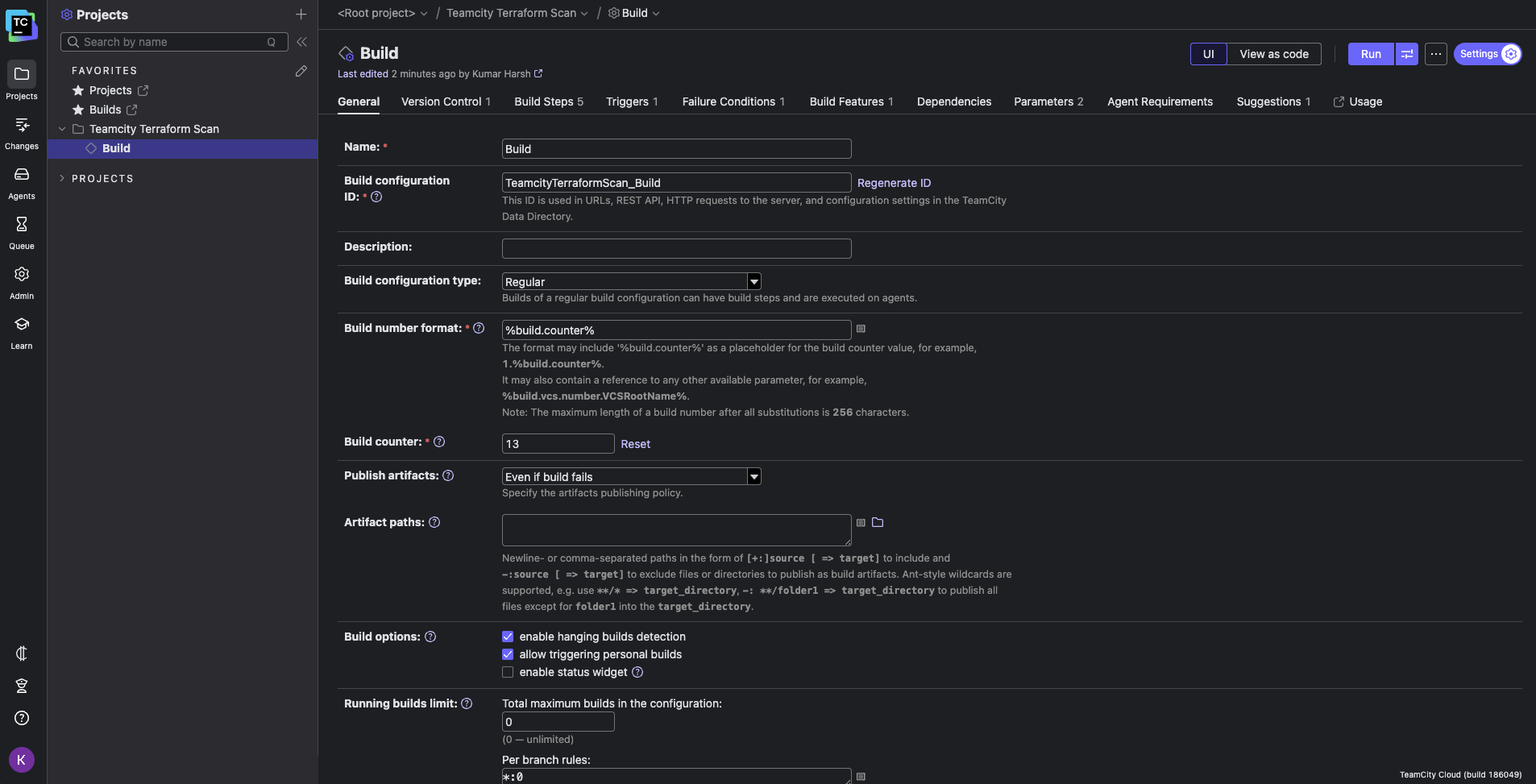Image resolution: width=1536 pixels, height=784 pixels.
Task: Open help for Publish artifacts
Action: (448, 475)
